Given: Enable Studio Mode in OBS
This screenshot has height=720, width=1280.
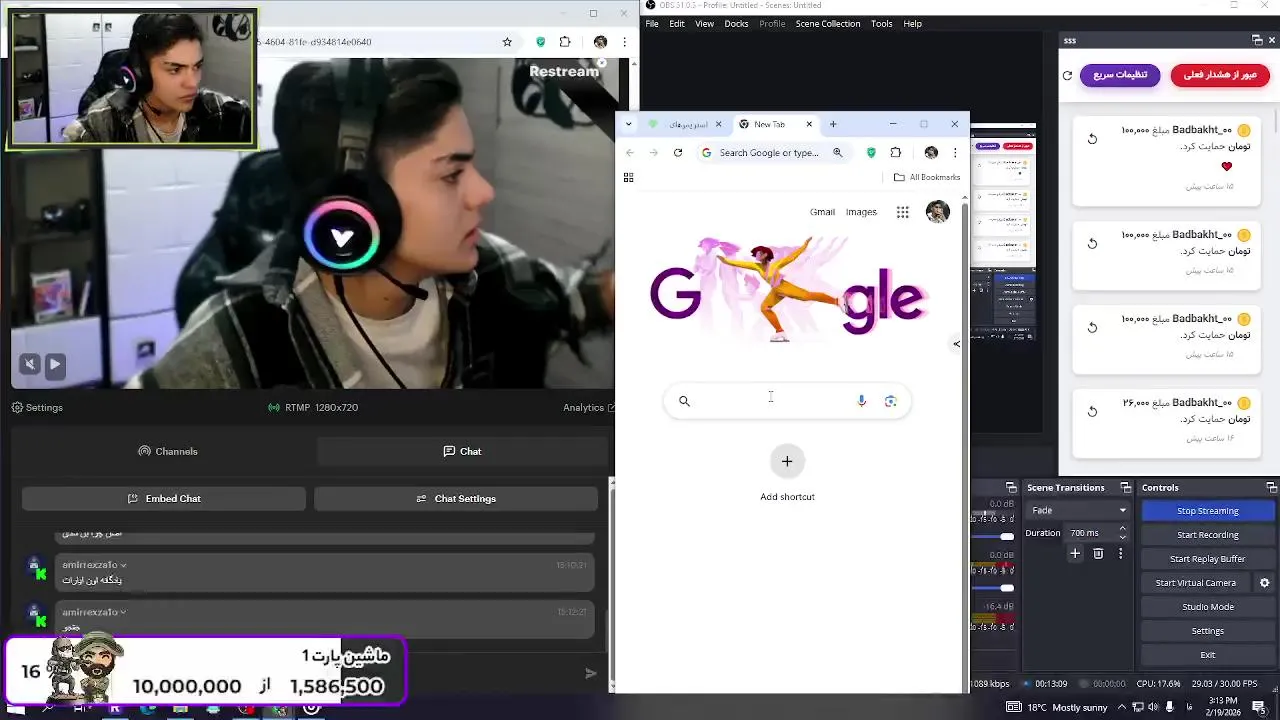Looking at the screenshot, I should (x=1208, y=607).
